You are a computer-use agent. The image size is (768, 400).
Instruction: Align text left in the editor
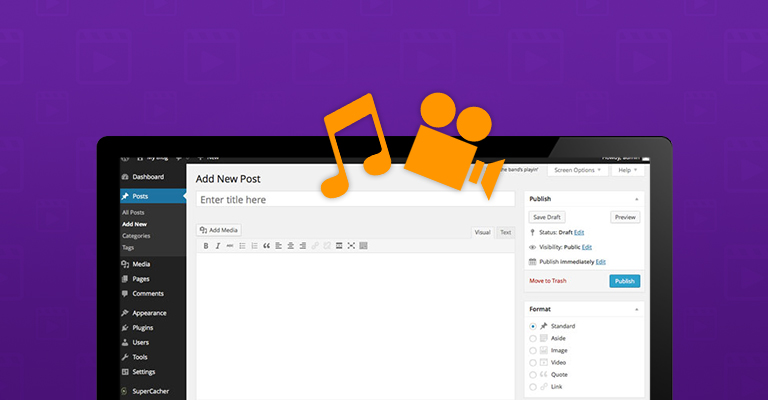pos(278,246)
